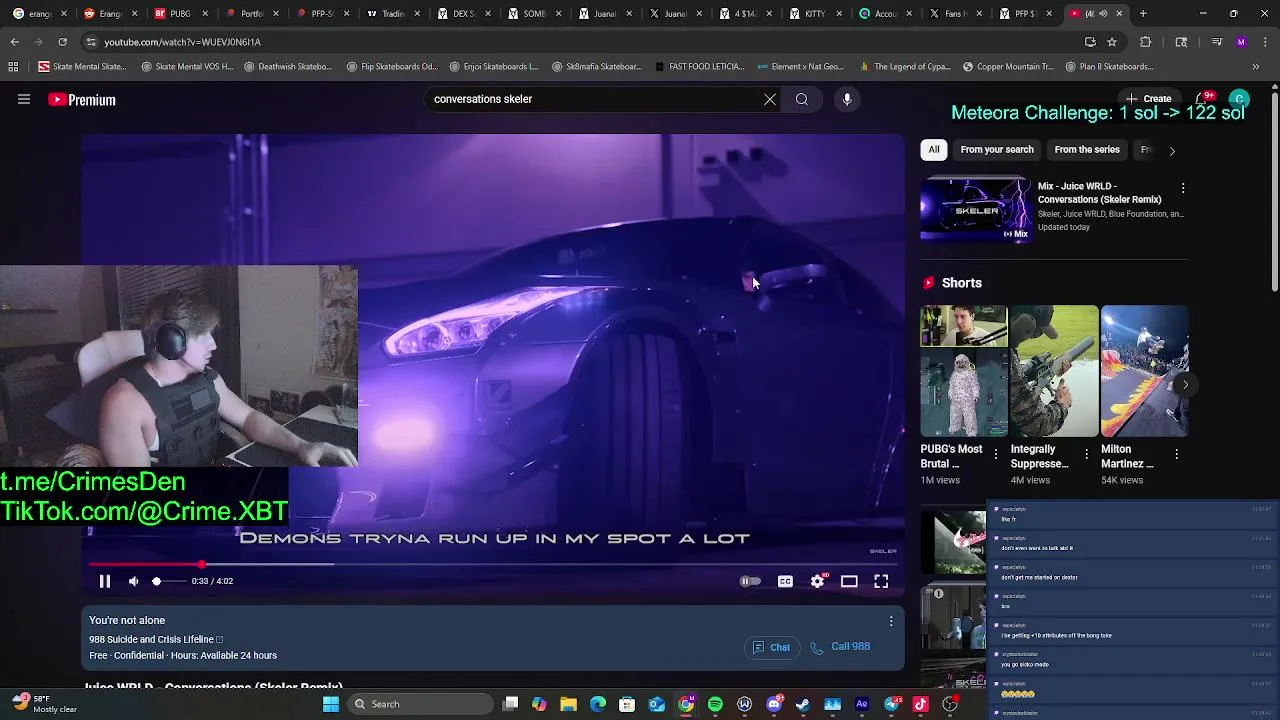Switch to theater mode
The width and height of the screenshot is (1280, 720).
pyautogui.click(x=849, y=581)
